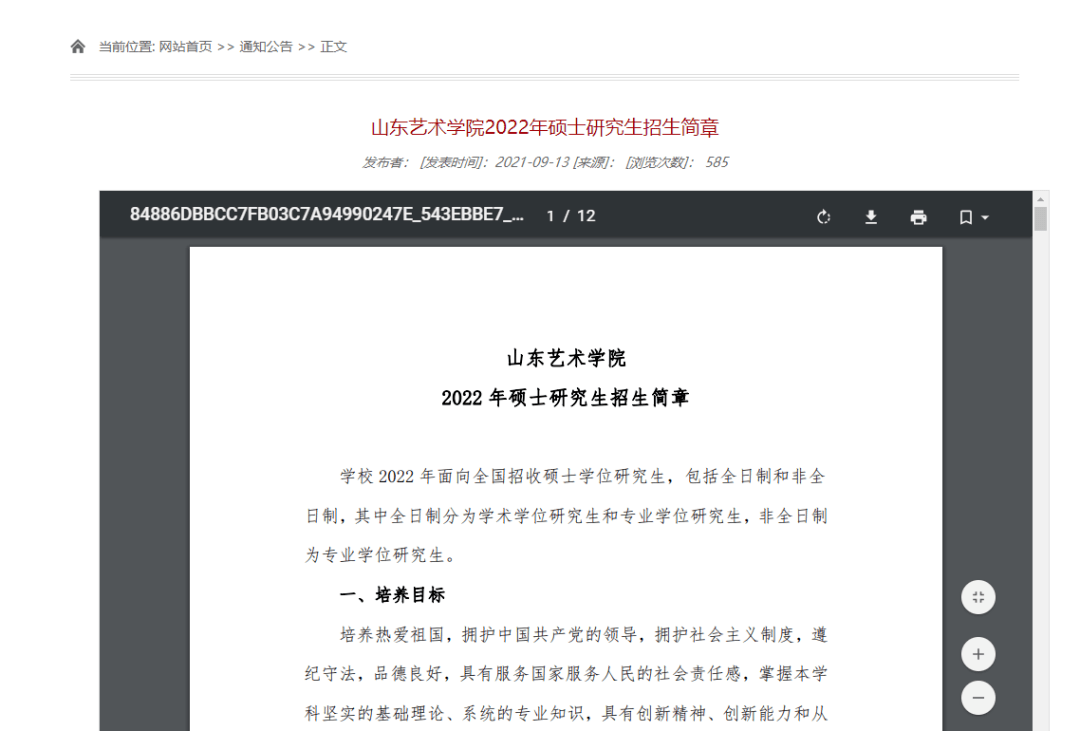Click the rotate page icon in PDF toolbar
Screen dimensions: 1080x731
click(x=823, y=217)
